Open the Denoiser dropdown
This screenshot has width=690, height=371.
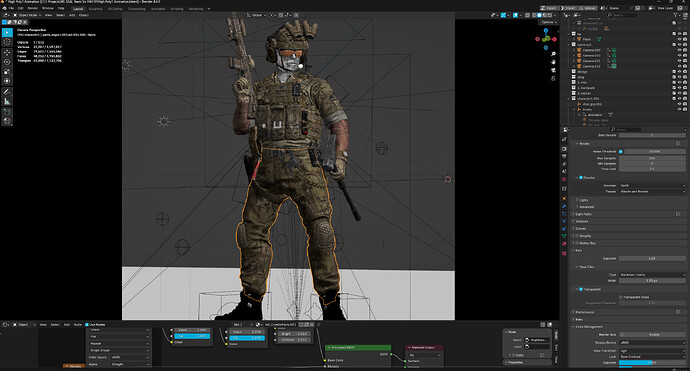652,185
